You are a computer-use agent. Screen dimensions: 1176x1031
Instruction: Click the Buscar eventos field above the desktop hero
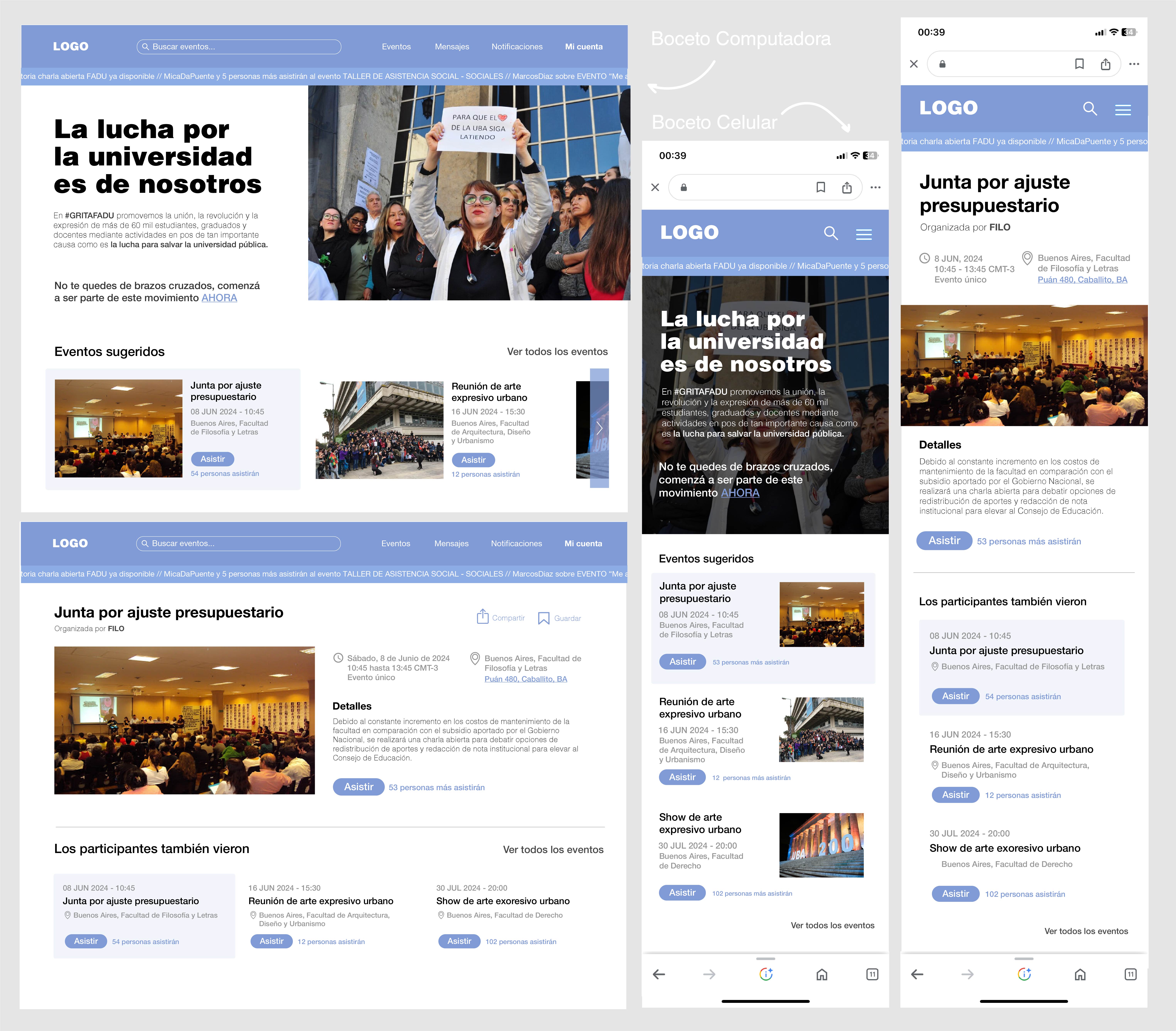[x=239, y=47]
